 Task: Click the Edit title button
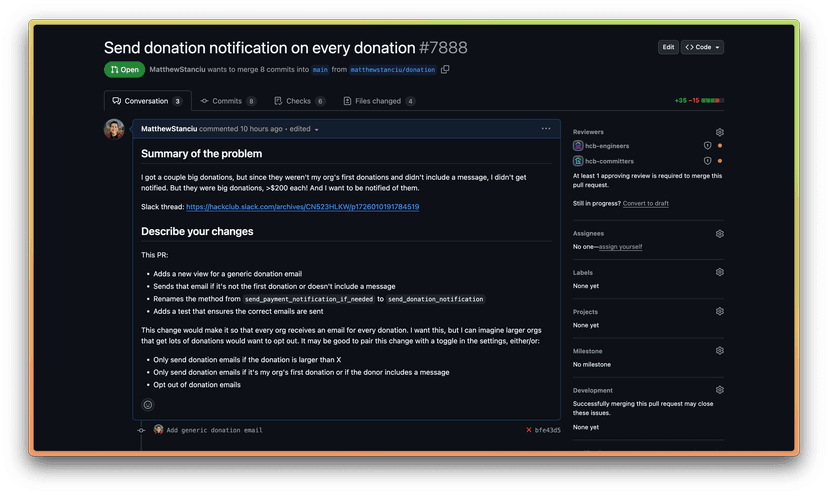pyautogui.click(x=668, y=47)
